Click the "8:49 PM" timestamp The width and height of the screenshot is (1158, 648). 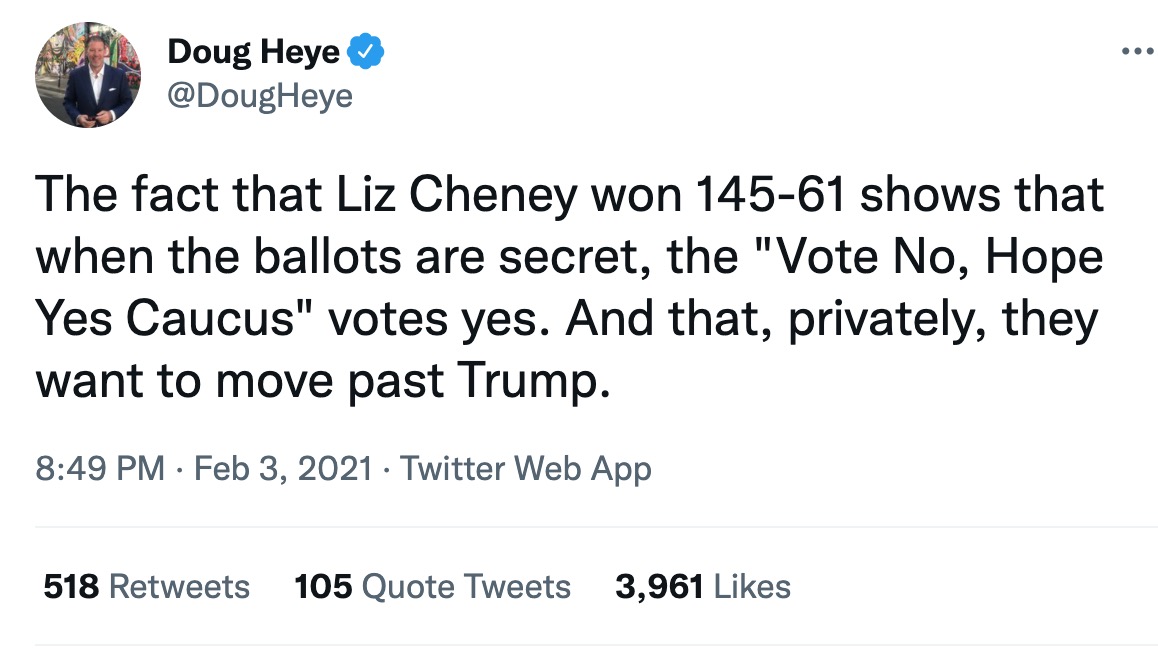click(100, 468)
